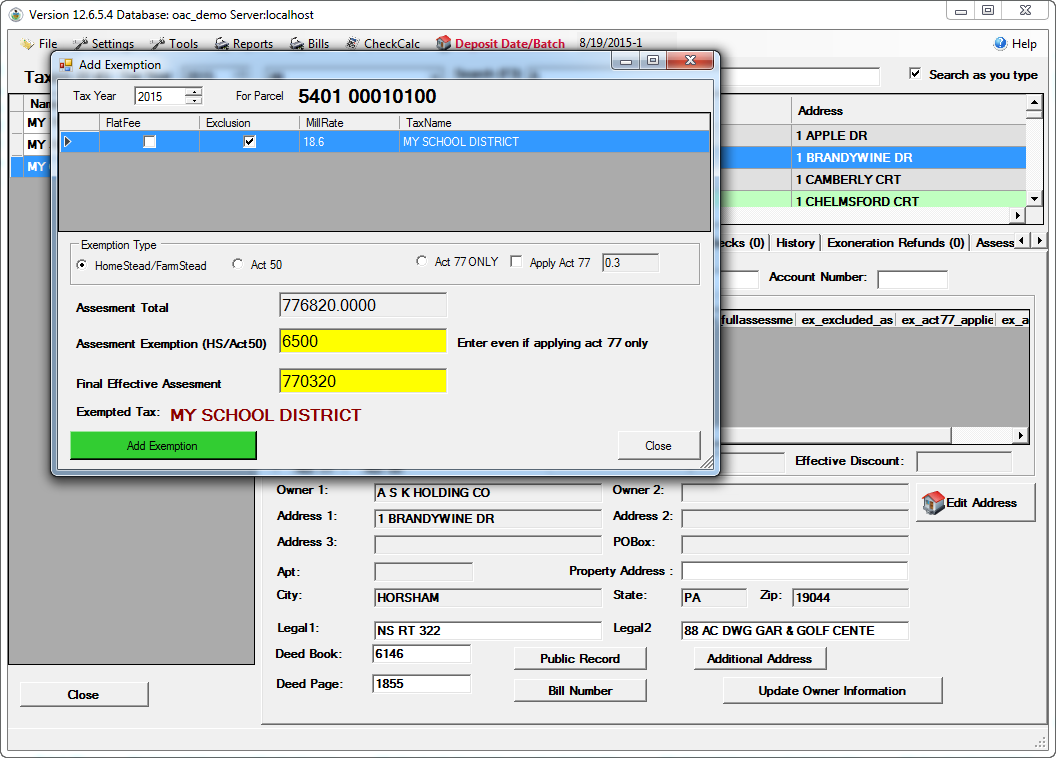Viewport: 1056px width, 758px height.
Task: Decrease Tax Year with down arrow
Action: (194, 100)
